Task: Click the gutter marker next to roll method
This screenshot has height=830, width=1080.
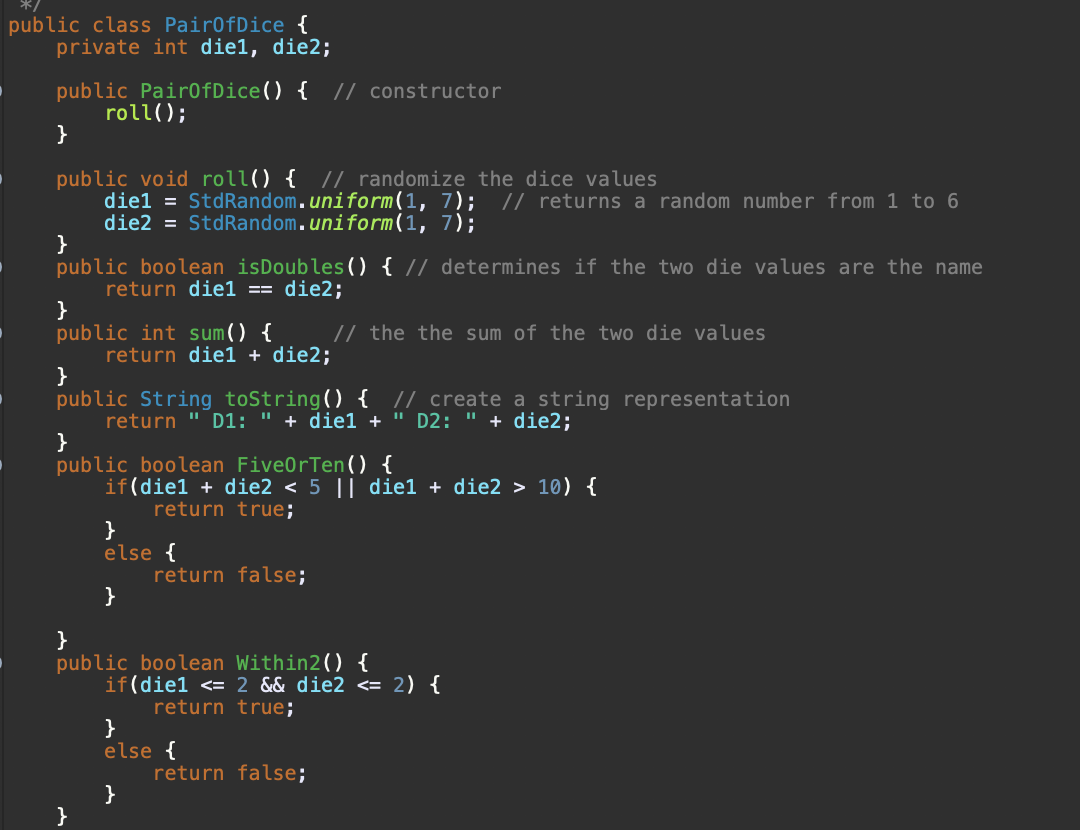Action: point(3,179)
